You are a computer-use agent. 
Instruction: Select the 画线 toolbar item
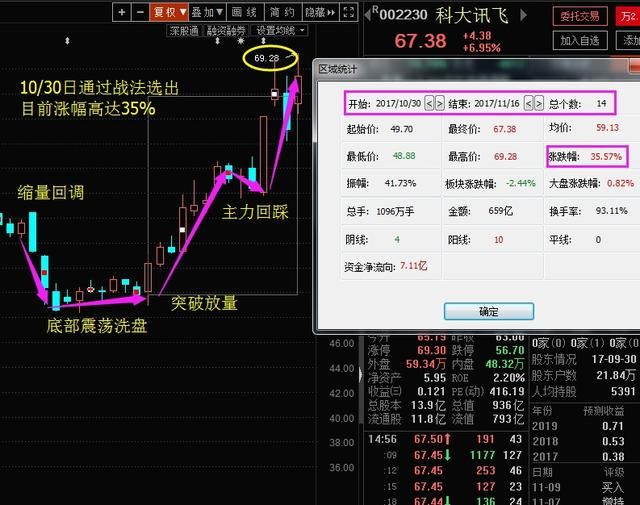245,12
